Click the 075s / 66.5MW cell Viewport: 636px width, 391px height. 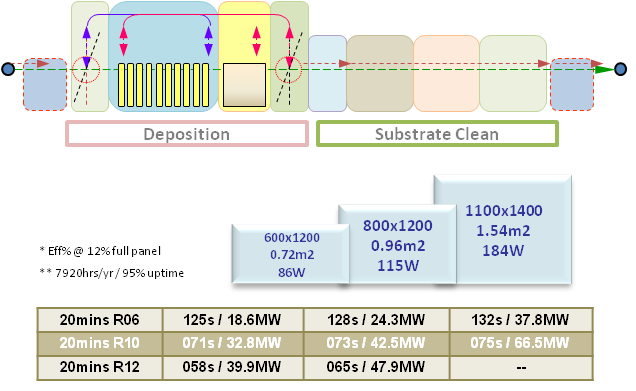(x=521, y=343)
